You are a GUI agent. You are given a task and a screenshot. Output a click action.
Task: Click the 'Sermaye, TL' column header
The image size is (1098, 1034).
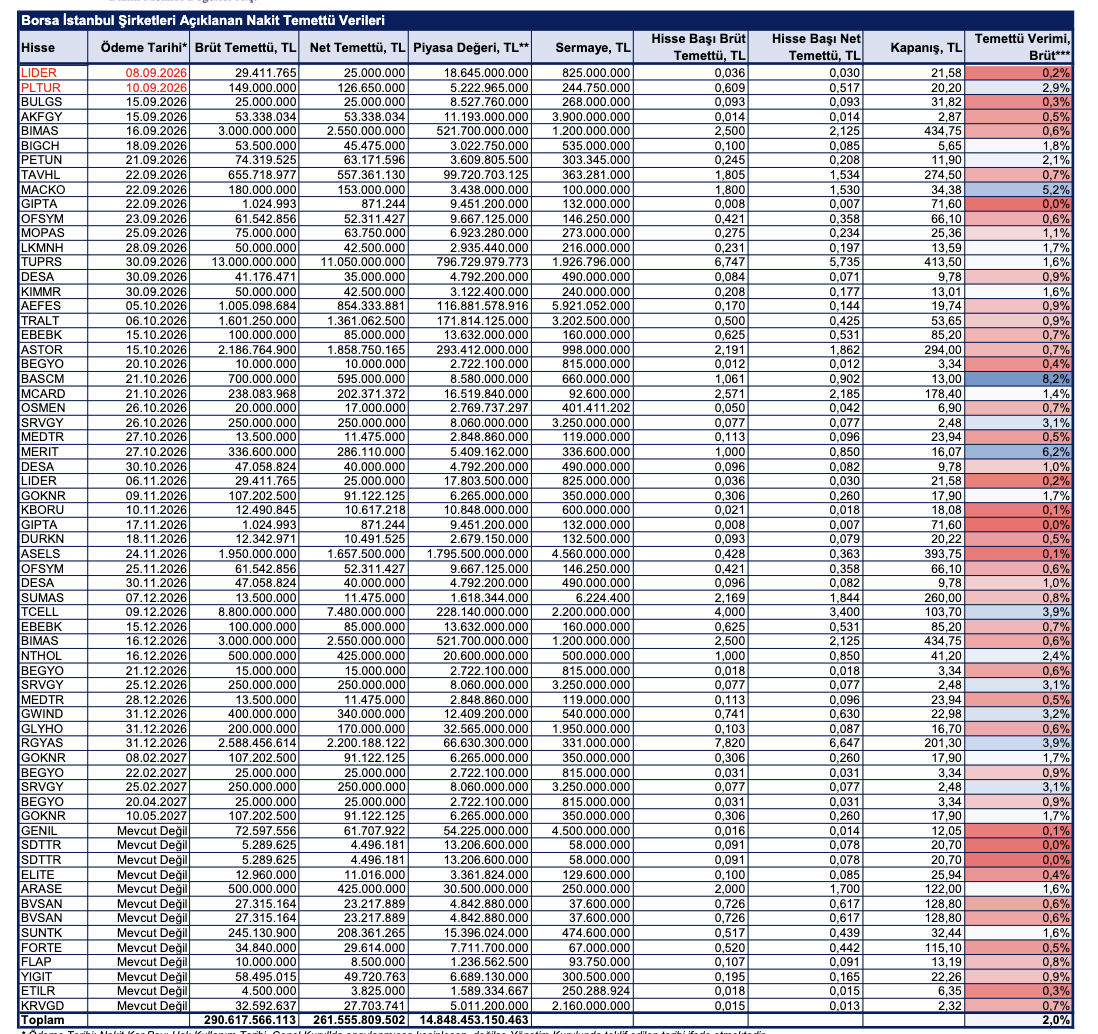pos(592,48)
